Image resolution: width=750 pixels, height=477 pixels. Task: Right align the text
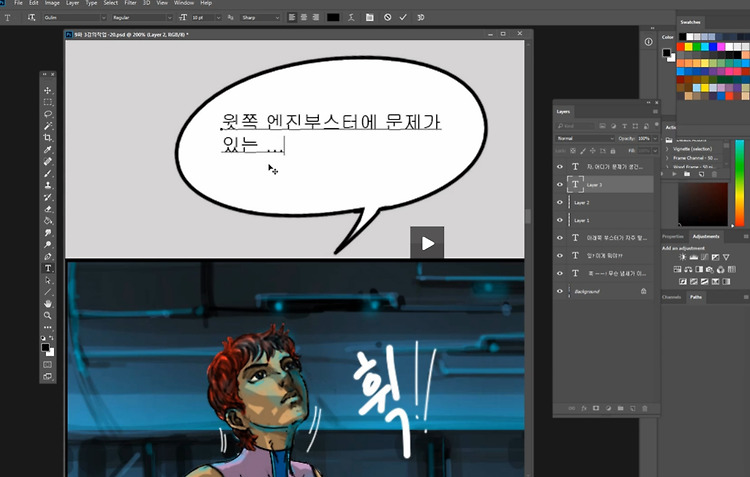(x=316, y=18)
